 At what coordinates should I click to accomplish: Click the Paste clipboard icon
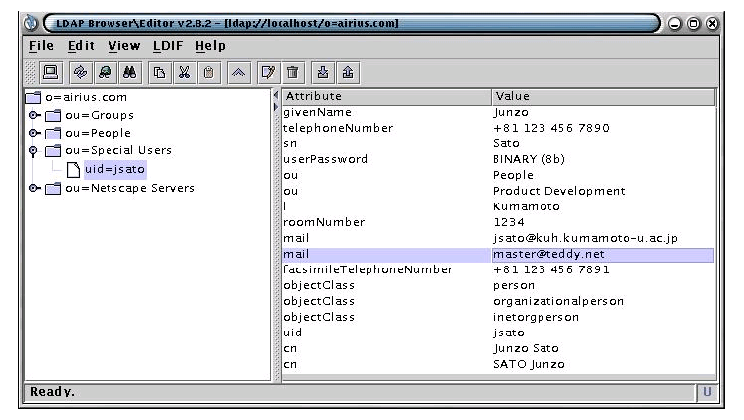209,73
